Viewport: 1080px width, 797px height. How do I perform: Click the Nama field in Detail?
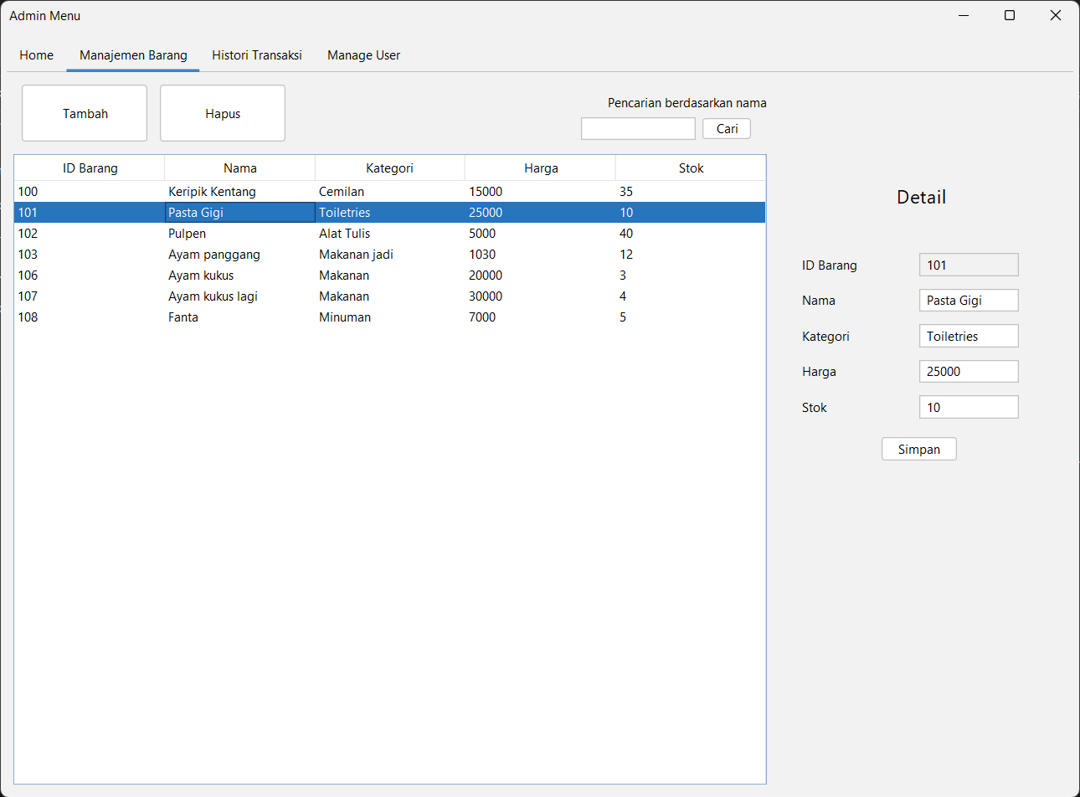[x=967, y=300]
